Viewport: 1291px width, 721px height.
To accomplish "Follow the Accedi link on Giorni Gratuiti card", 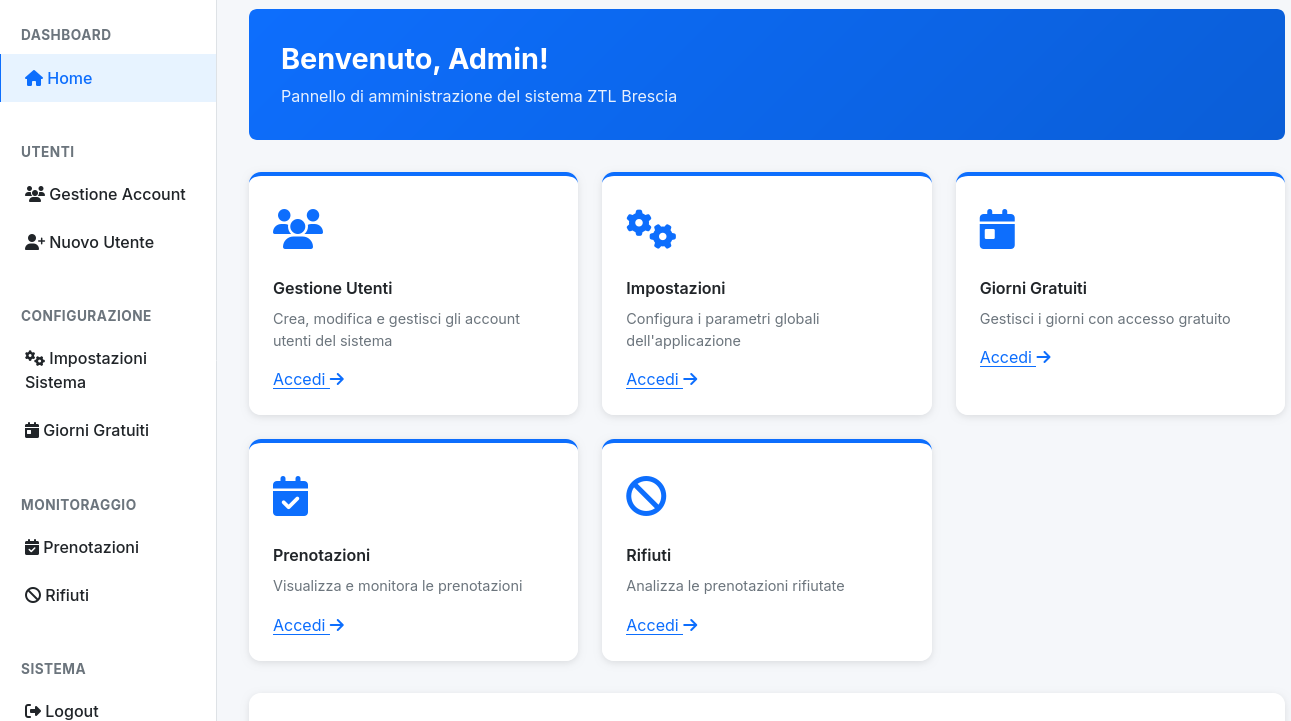I will (1016, 357).
